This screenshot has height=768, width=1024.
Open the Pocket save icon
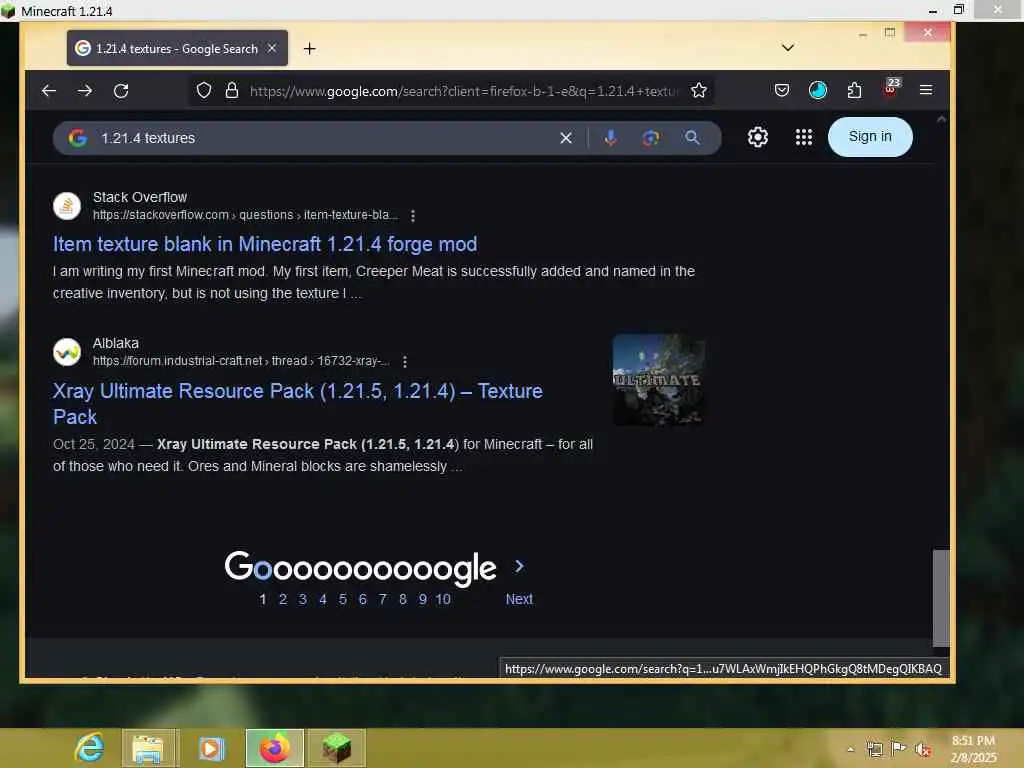[x=782, y=90]
